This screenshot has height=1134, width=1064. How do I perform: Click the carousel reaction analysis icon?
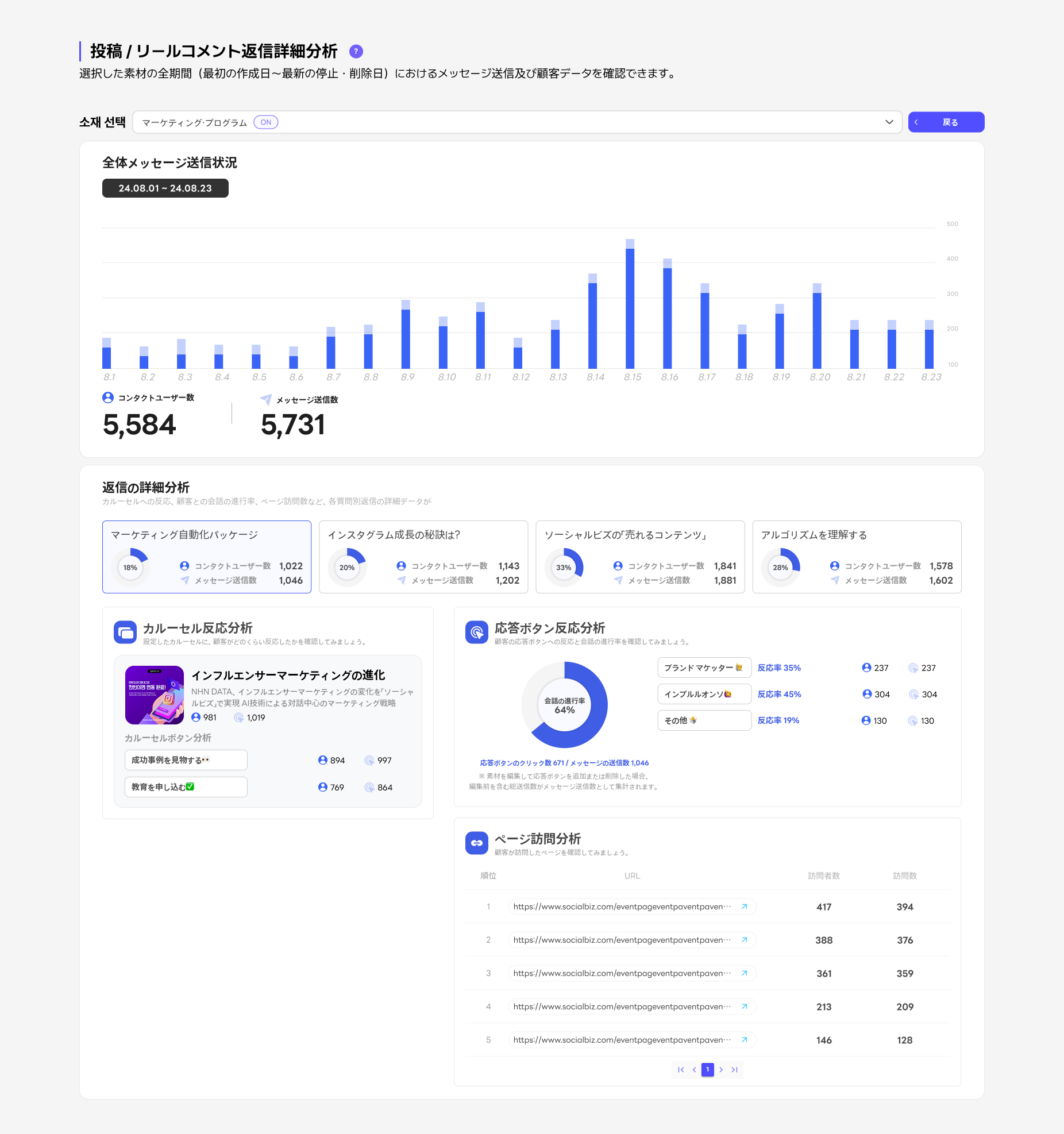125,632
